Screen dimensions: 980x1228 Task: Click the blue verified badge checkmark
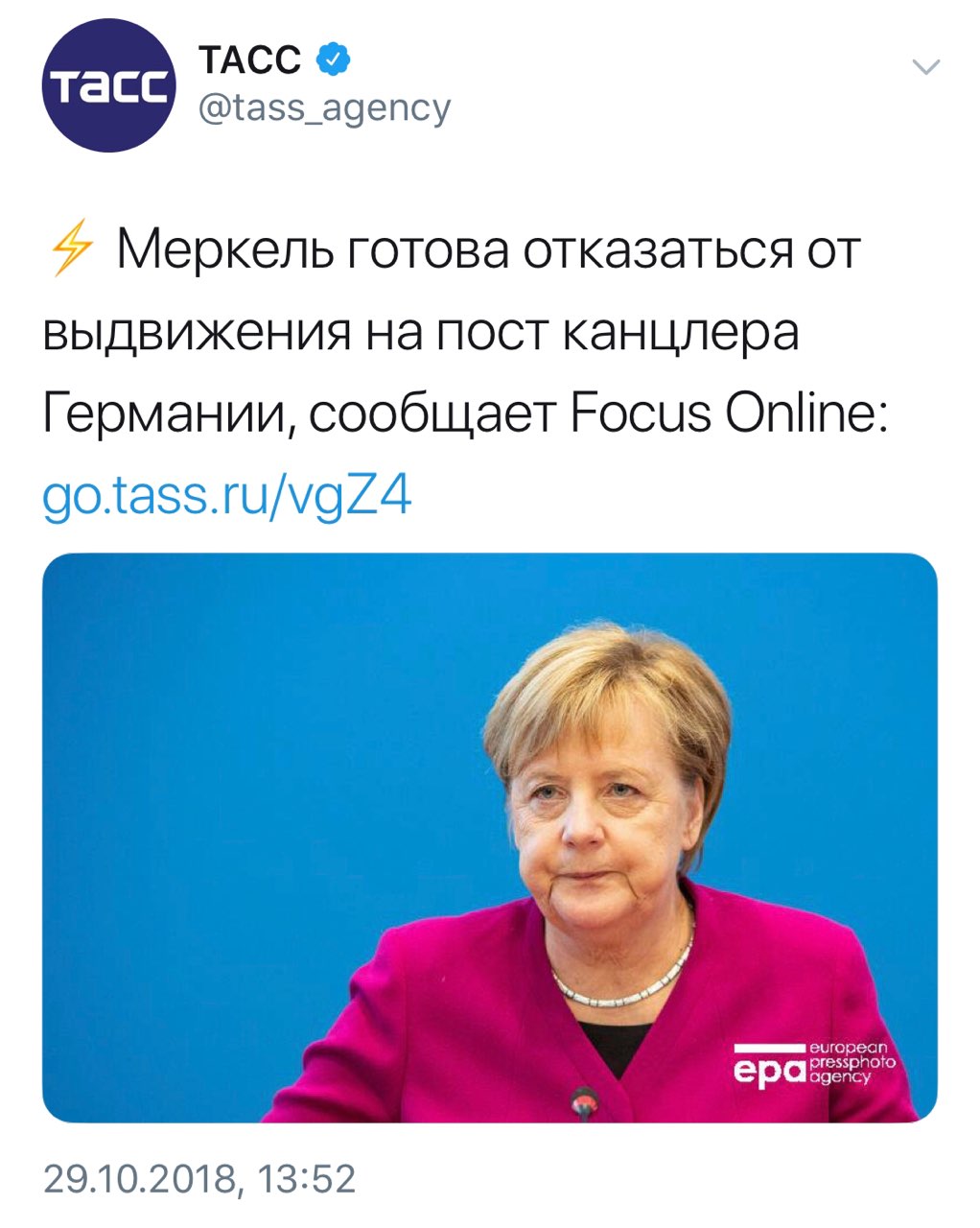[x=333, y=59]
